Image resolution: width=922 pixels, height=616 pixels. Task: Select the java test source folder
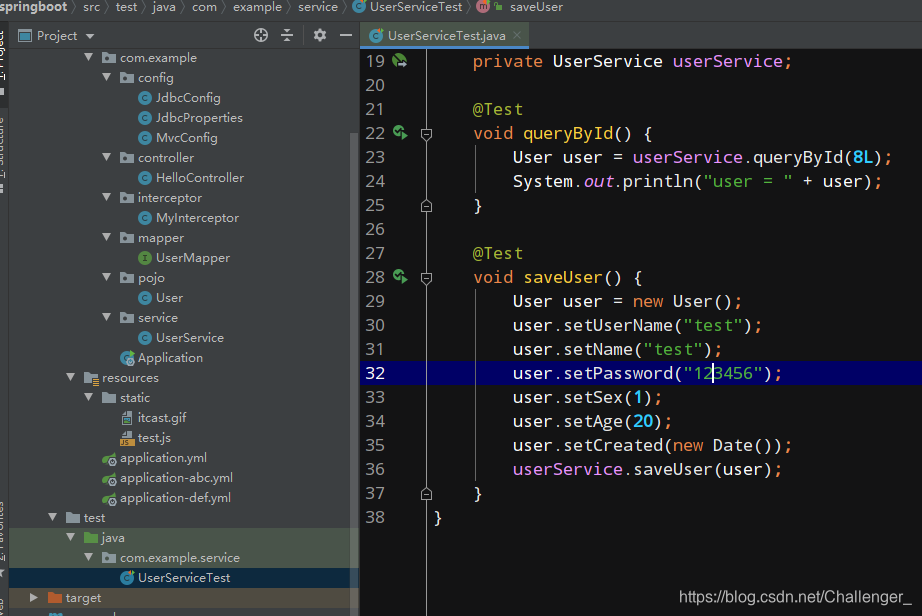pos(104,537)
